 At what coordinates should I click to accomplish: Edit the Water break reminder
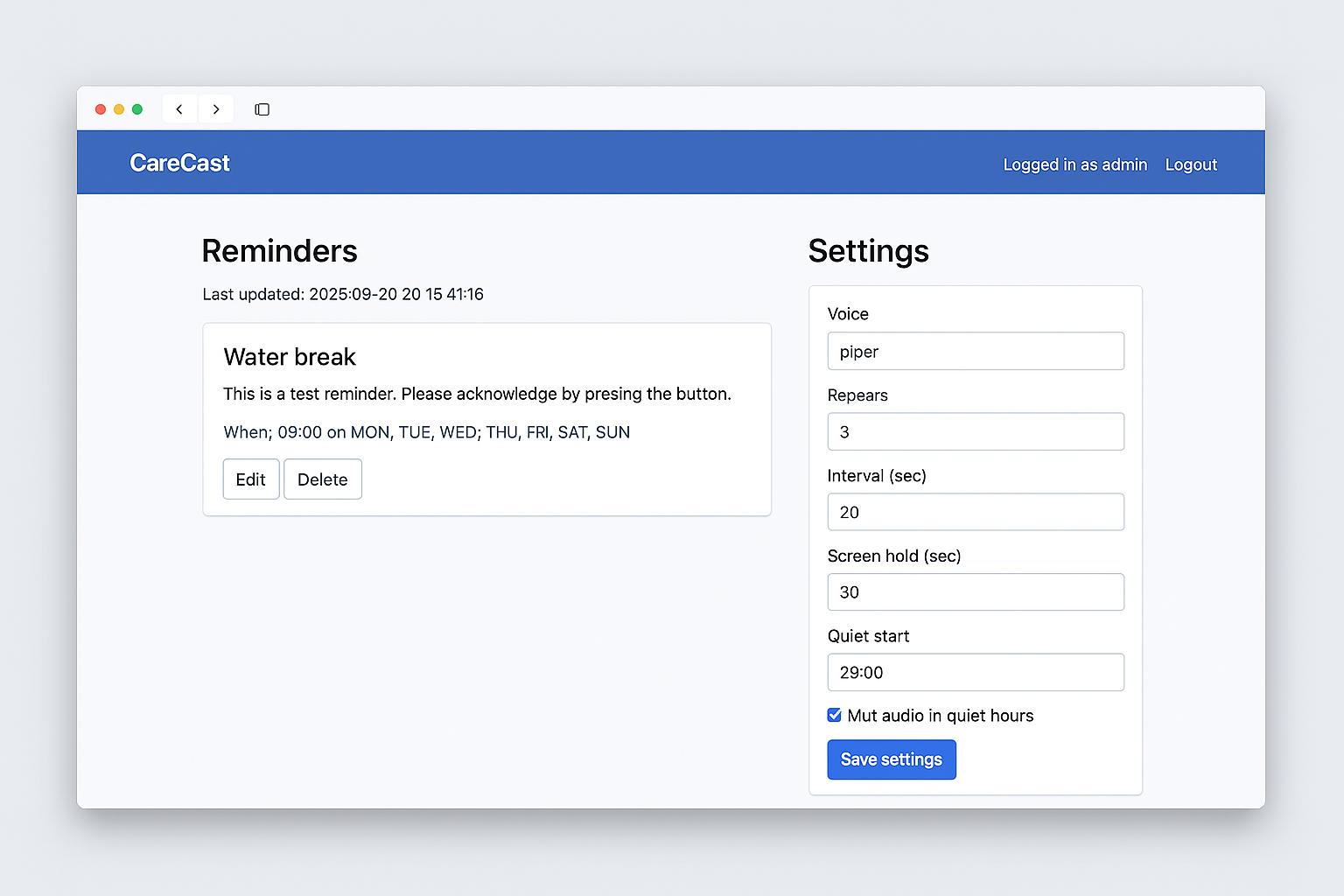pos(250,479)
